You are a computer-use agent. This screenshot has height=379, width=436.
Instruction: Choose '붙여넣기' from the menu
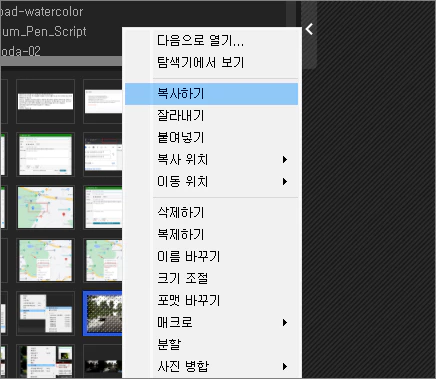coord(211,138)
